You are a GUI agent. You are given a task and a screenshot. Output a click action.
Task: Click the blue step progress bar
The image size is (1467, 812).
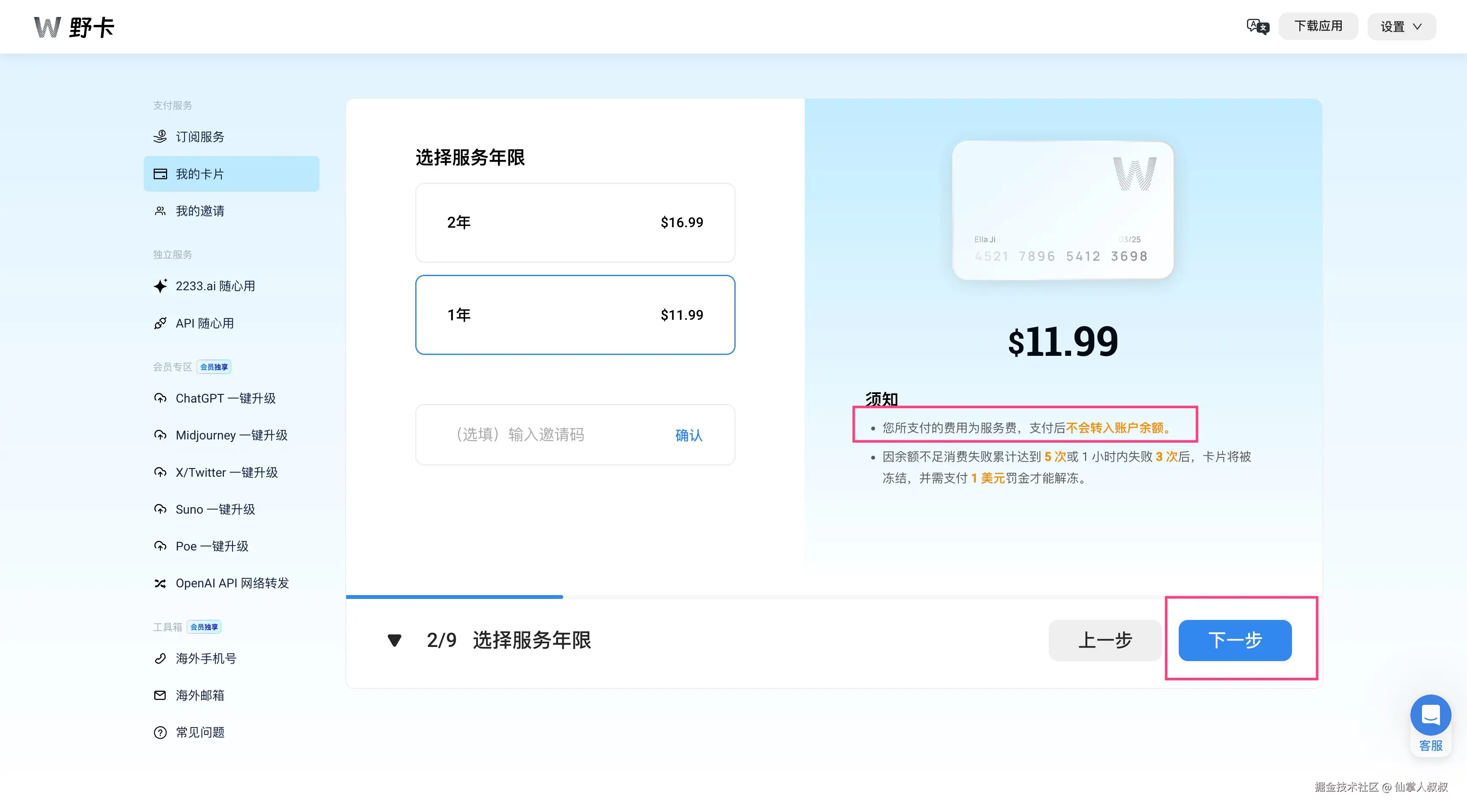[x=454, y=597]
